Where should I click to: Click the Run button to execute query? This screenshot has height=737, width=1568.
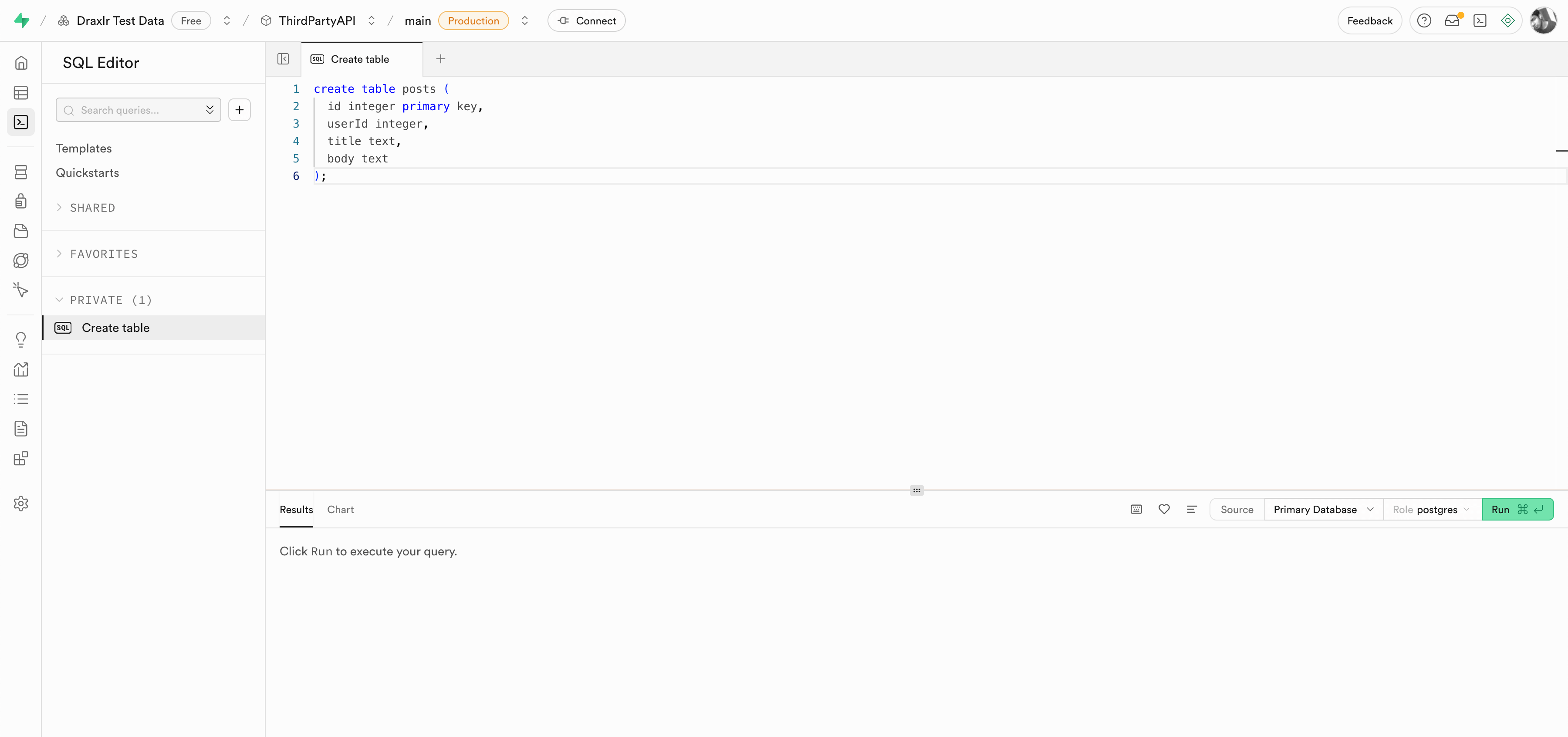pos(1518,509)
